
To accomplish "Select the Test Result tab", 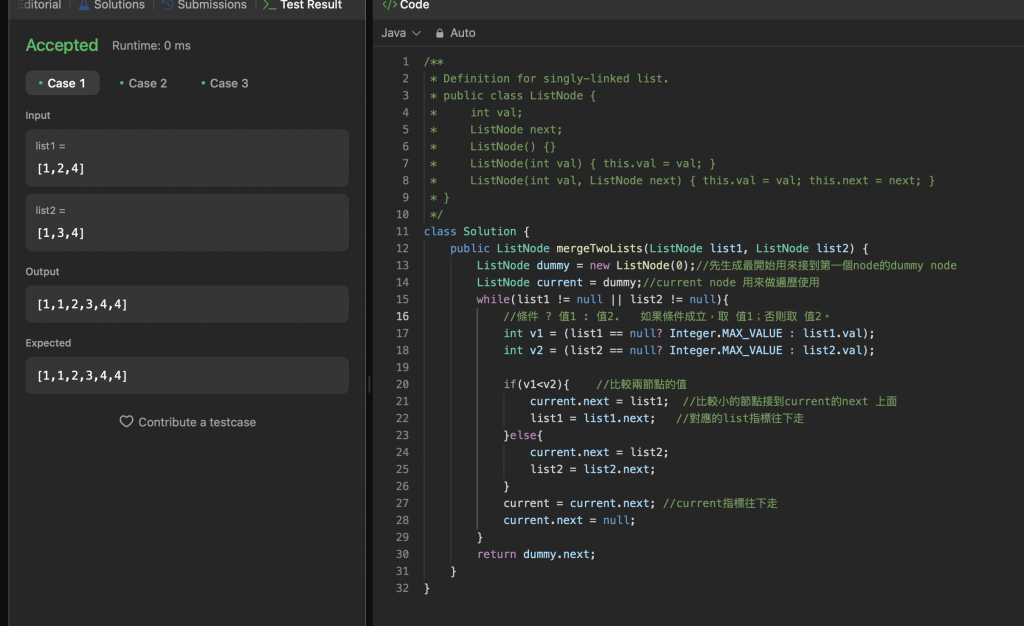I will click(302, 5).
